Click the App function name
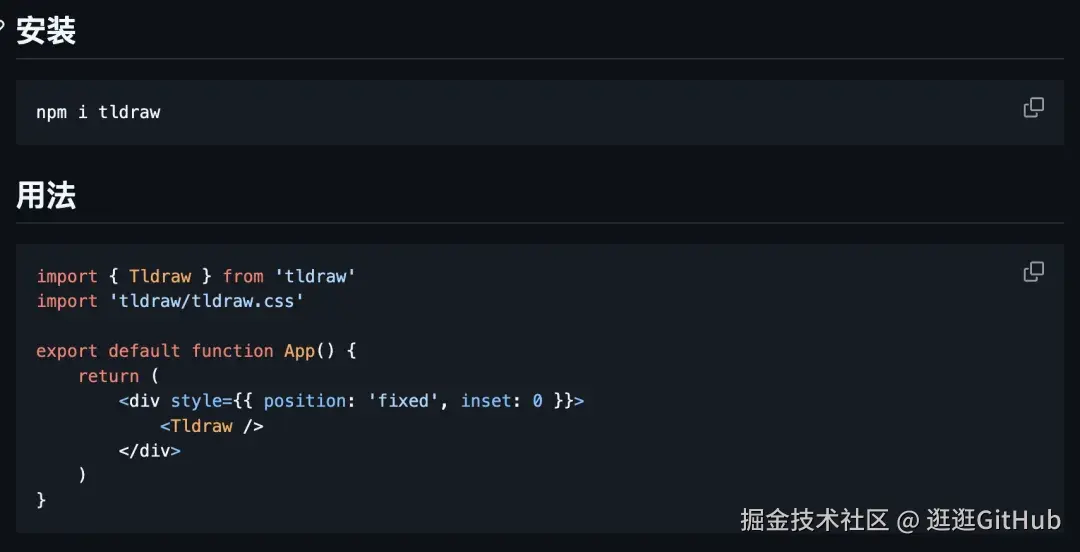Screen dimensions: 1080x552 pos(300,351)
